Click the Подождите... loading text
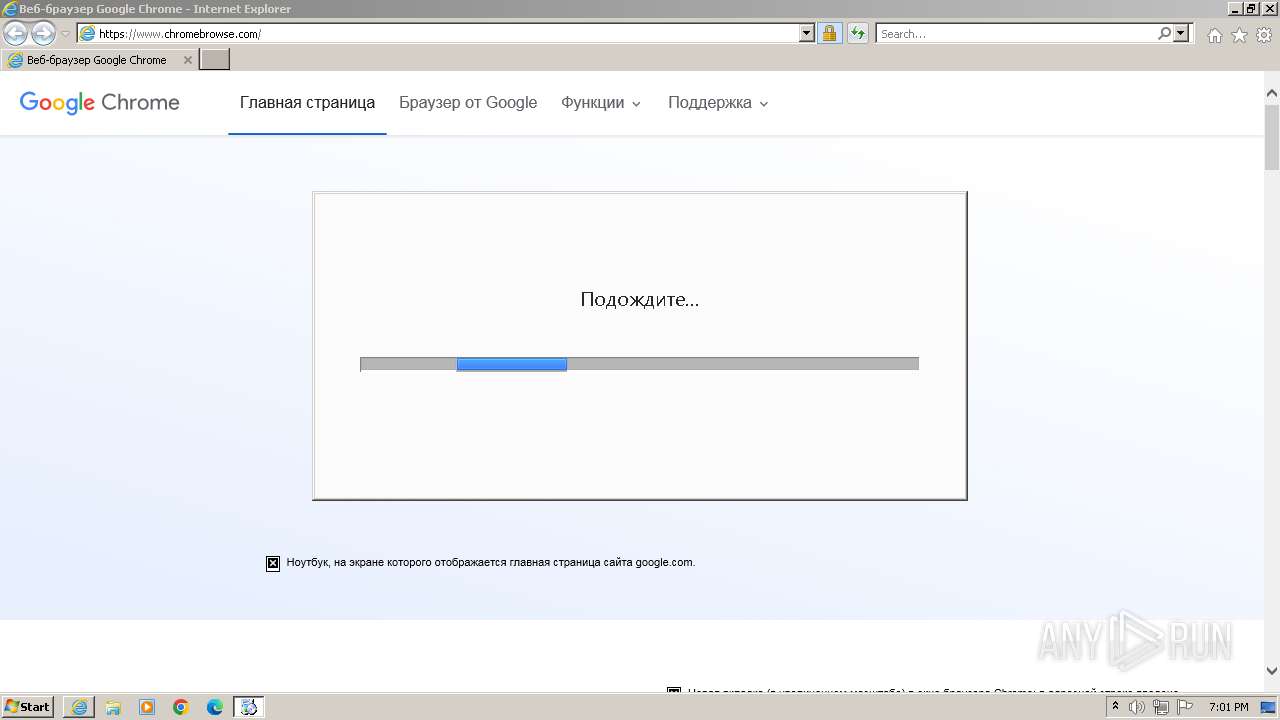 pos(640,299)
